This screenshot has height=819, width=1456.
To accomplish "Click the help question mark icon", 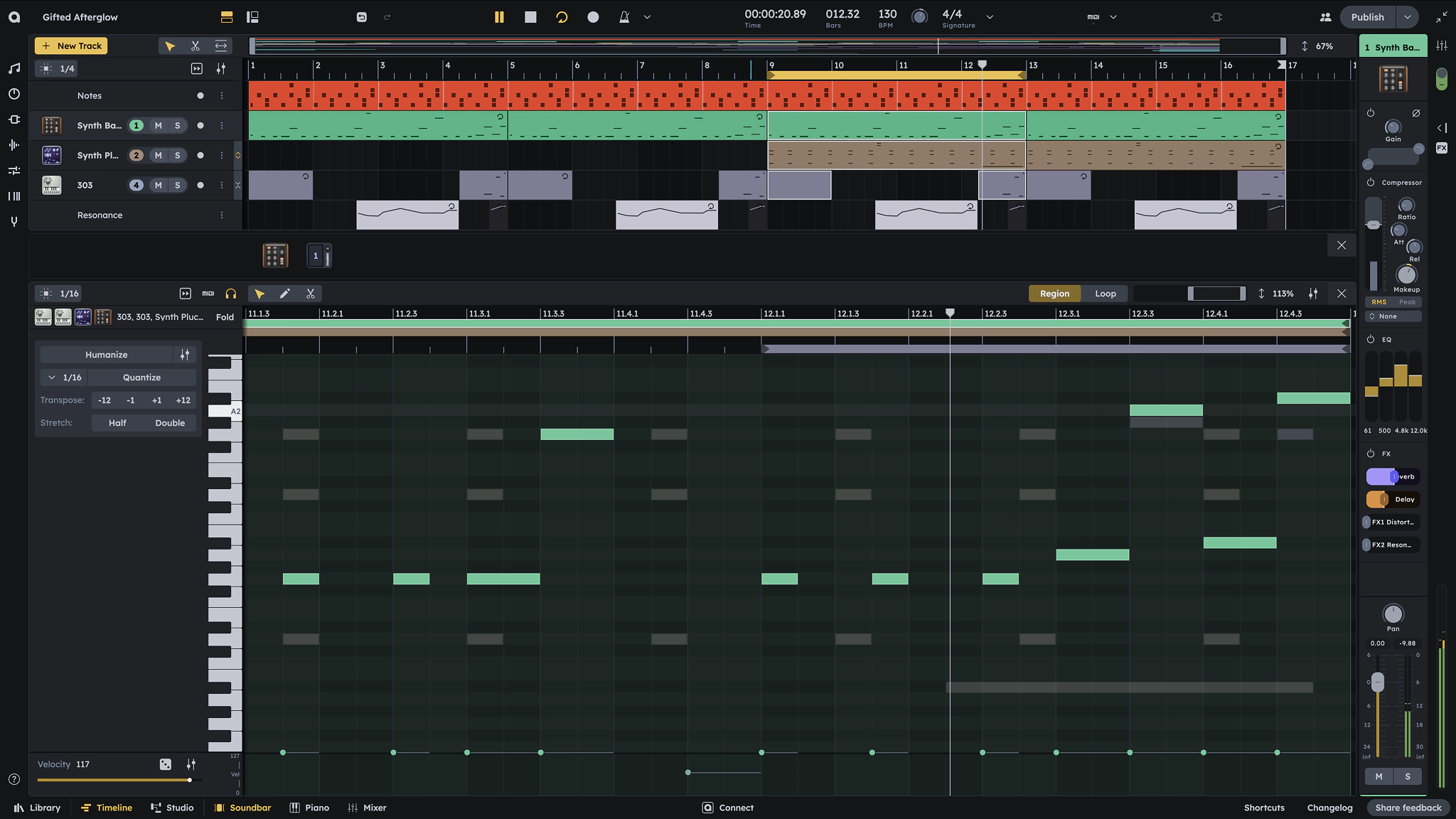I will (x=14, y=779).
